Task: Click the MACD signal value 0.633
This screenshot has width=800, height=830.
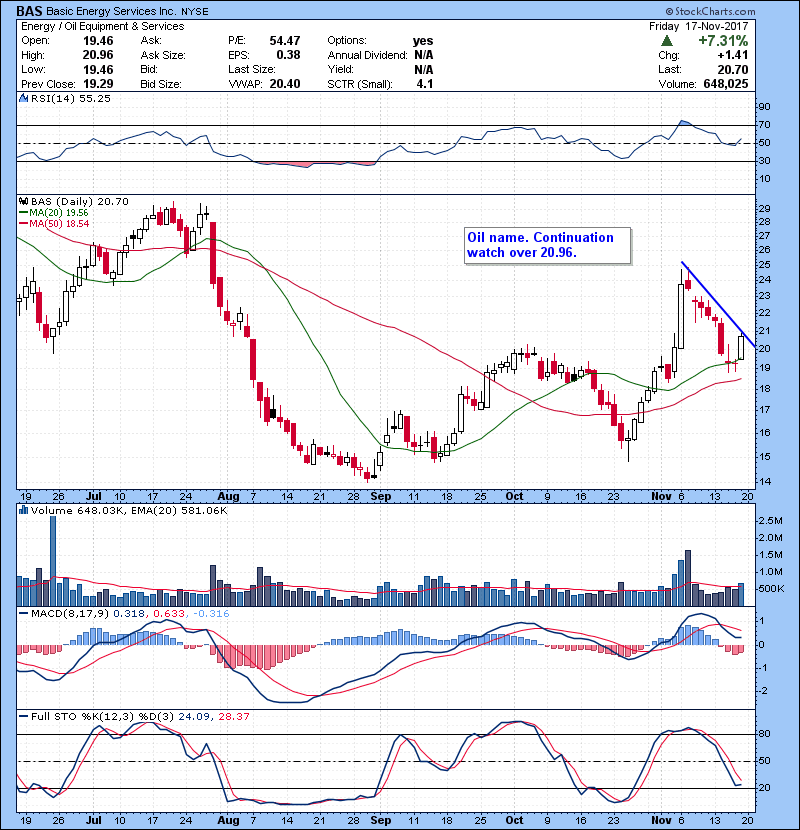Action: (x=169, y=614)
